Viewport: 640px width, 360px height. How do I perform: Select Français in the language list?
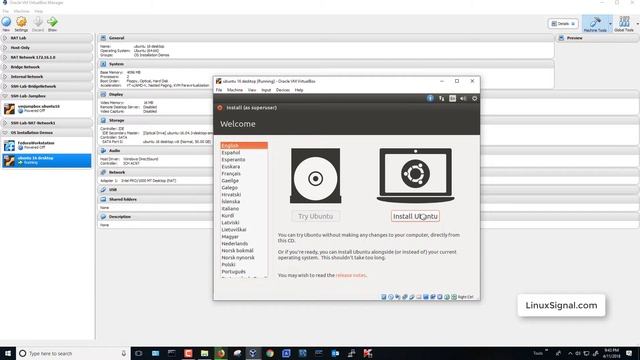coord(244,174)
